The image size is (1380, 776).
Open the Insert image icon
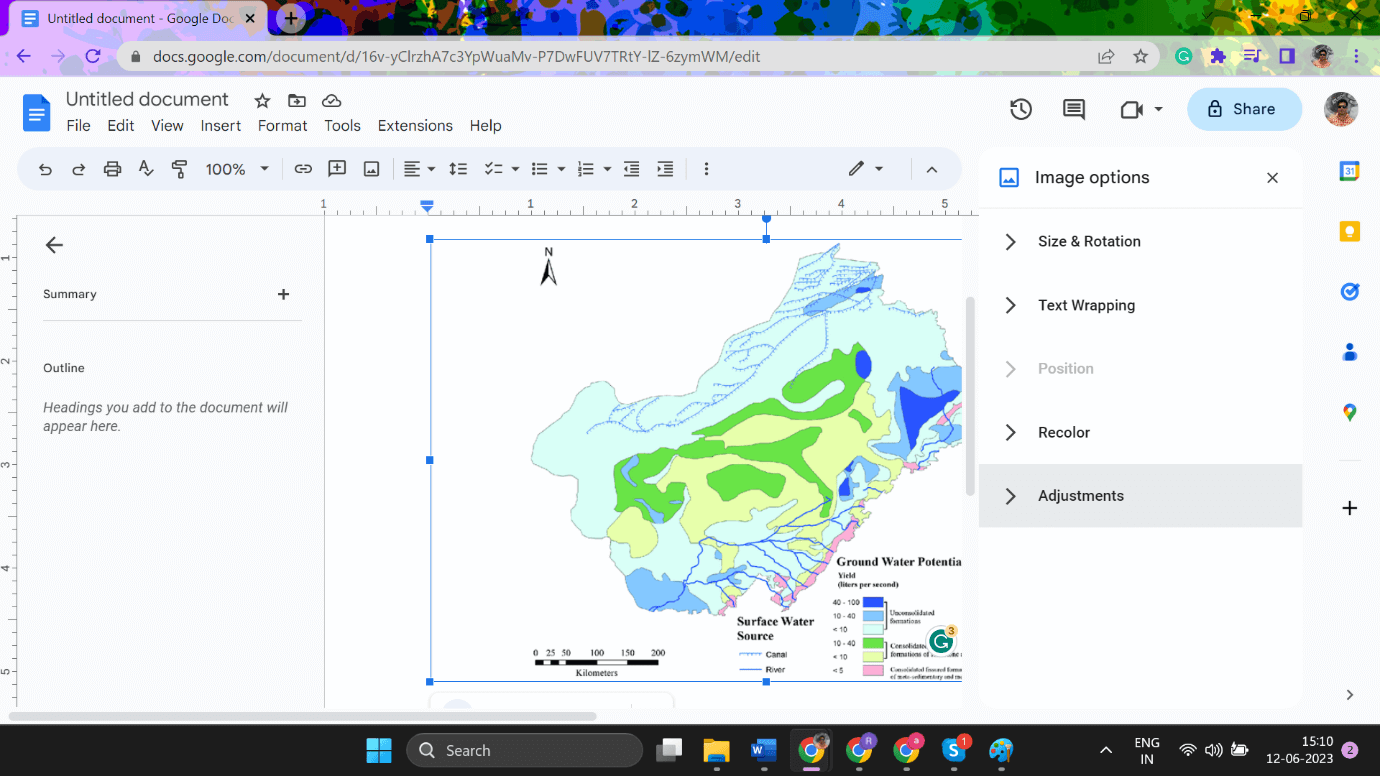(371, 169)
